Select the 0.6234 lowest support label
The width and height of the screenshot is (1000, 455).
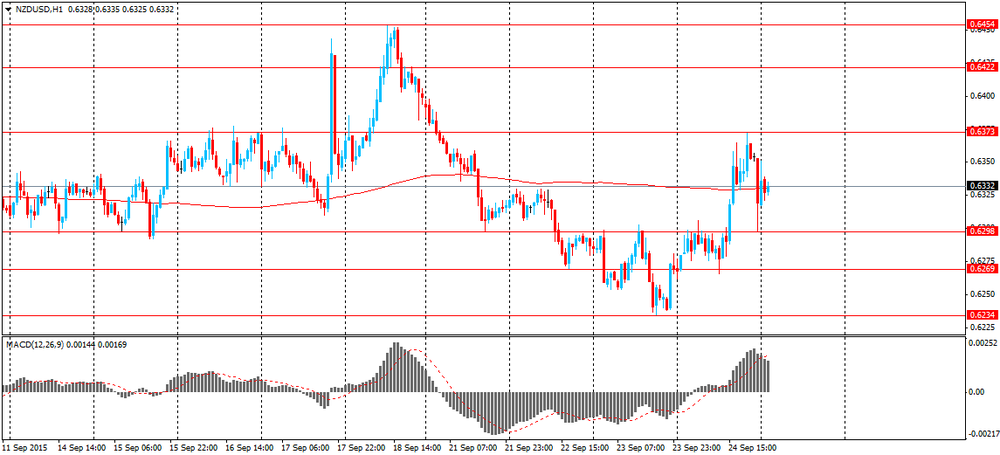point(979,315)
